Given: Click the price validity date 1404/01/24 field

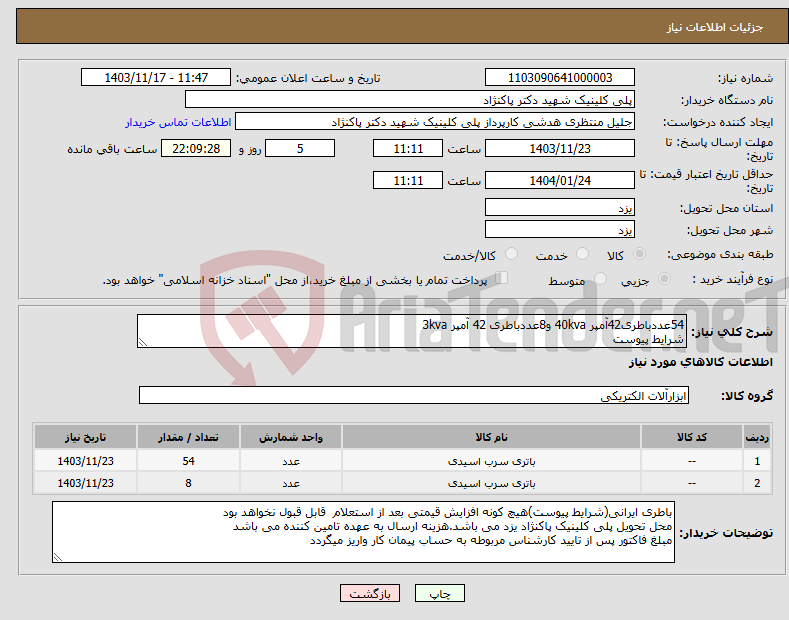Looking at the screenshot, I should pos(560,180).
